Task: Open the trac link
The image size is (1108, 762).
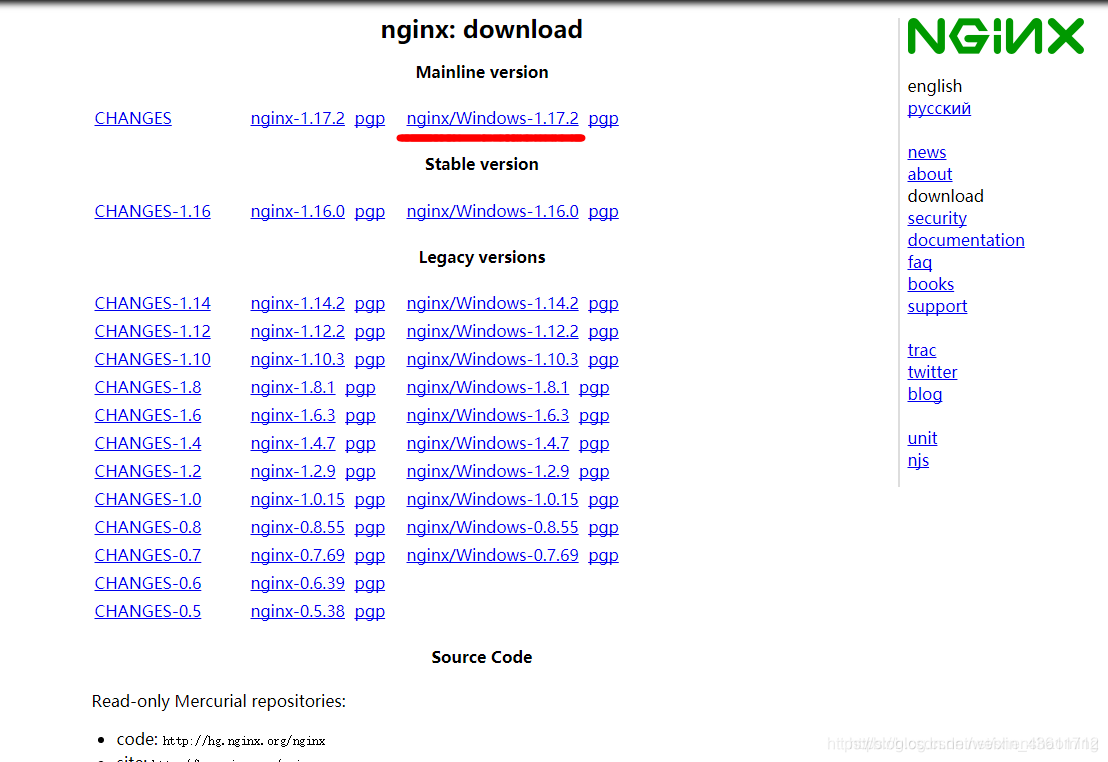Action: [x=921, y=351]
